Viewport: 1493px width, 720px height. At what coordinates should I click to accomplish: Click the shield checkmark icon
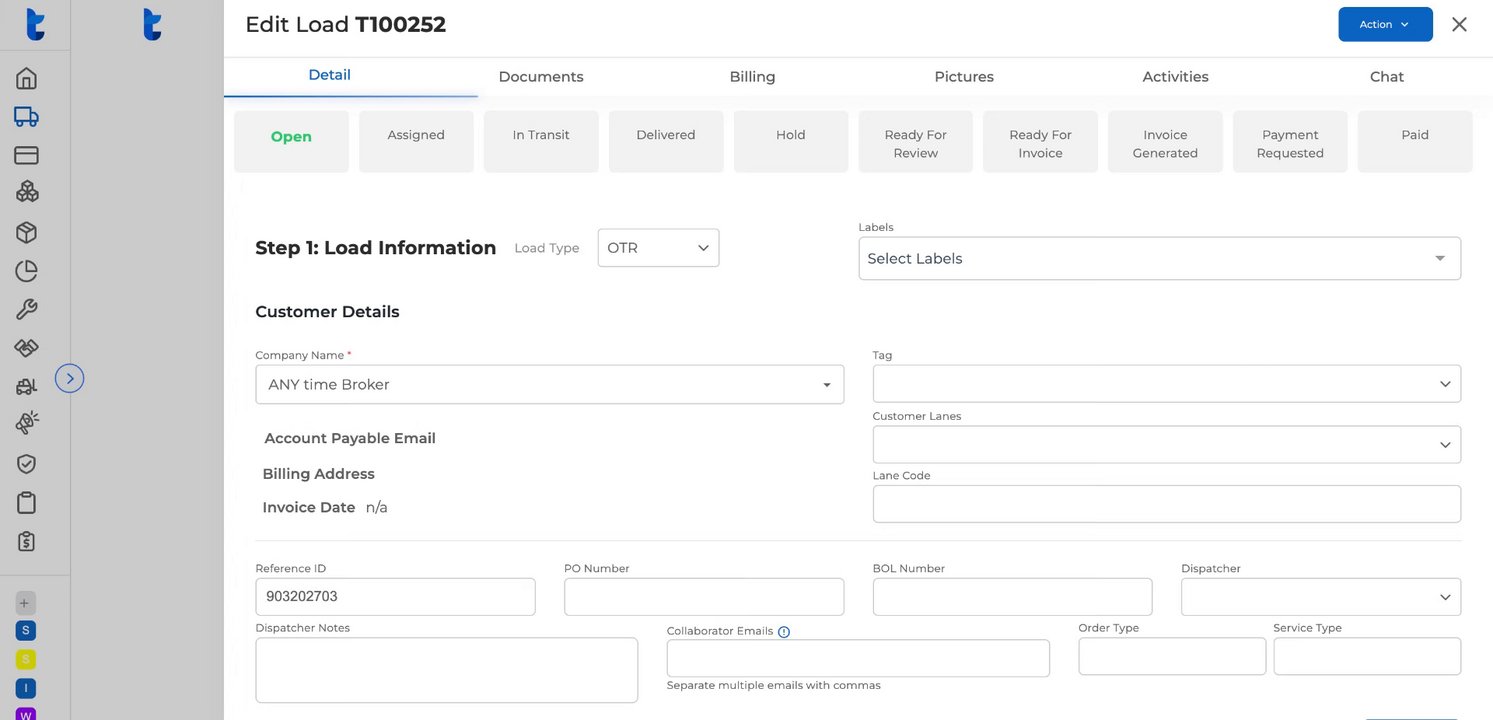[x=27, y=464]
